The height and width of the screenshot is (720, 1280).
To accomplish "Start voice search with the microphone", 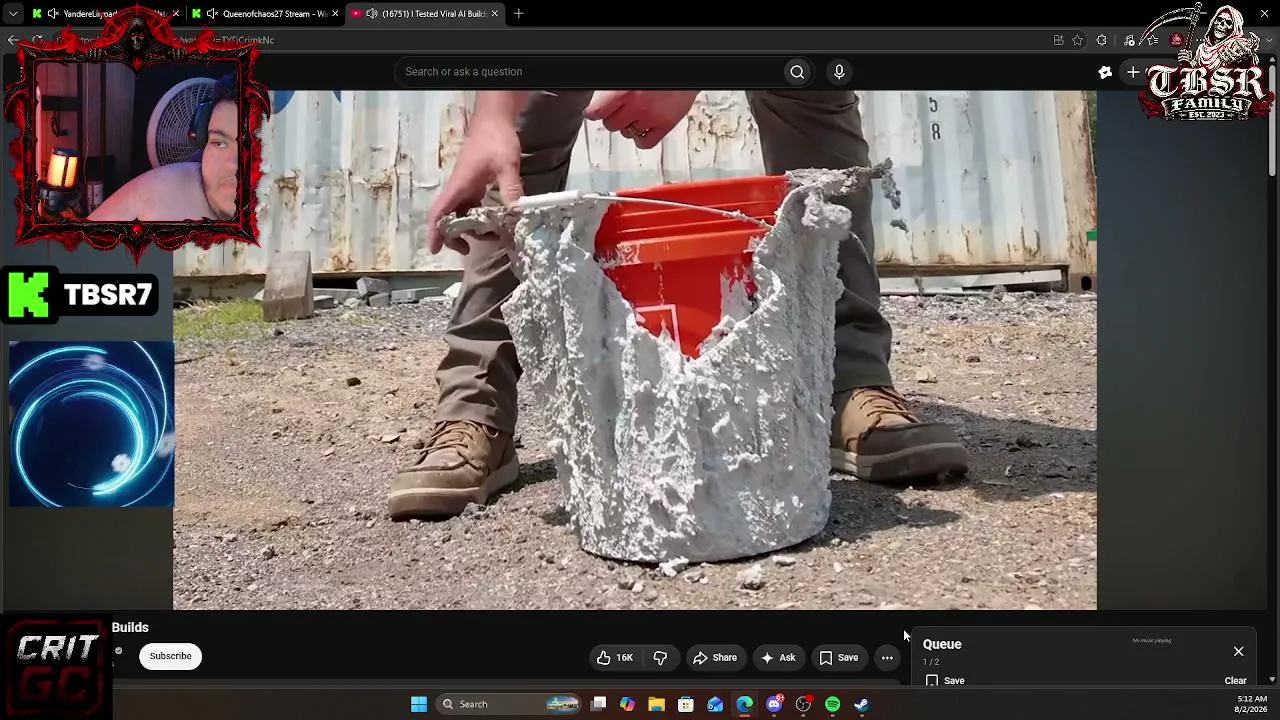I will [839, 72].
